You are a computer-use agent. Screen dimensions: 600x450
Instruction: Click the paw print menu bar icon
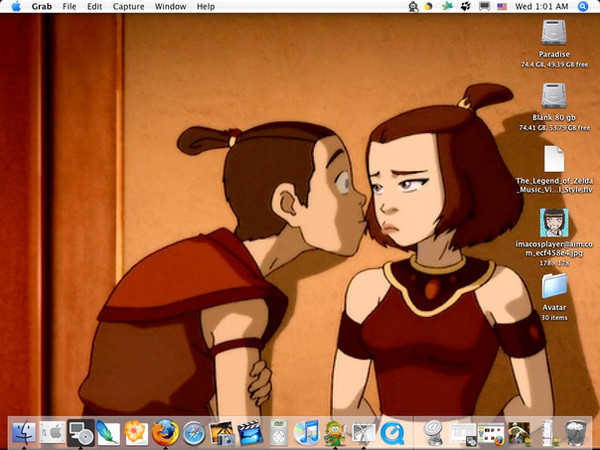click(x=466, y=7)
